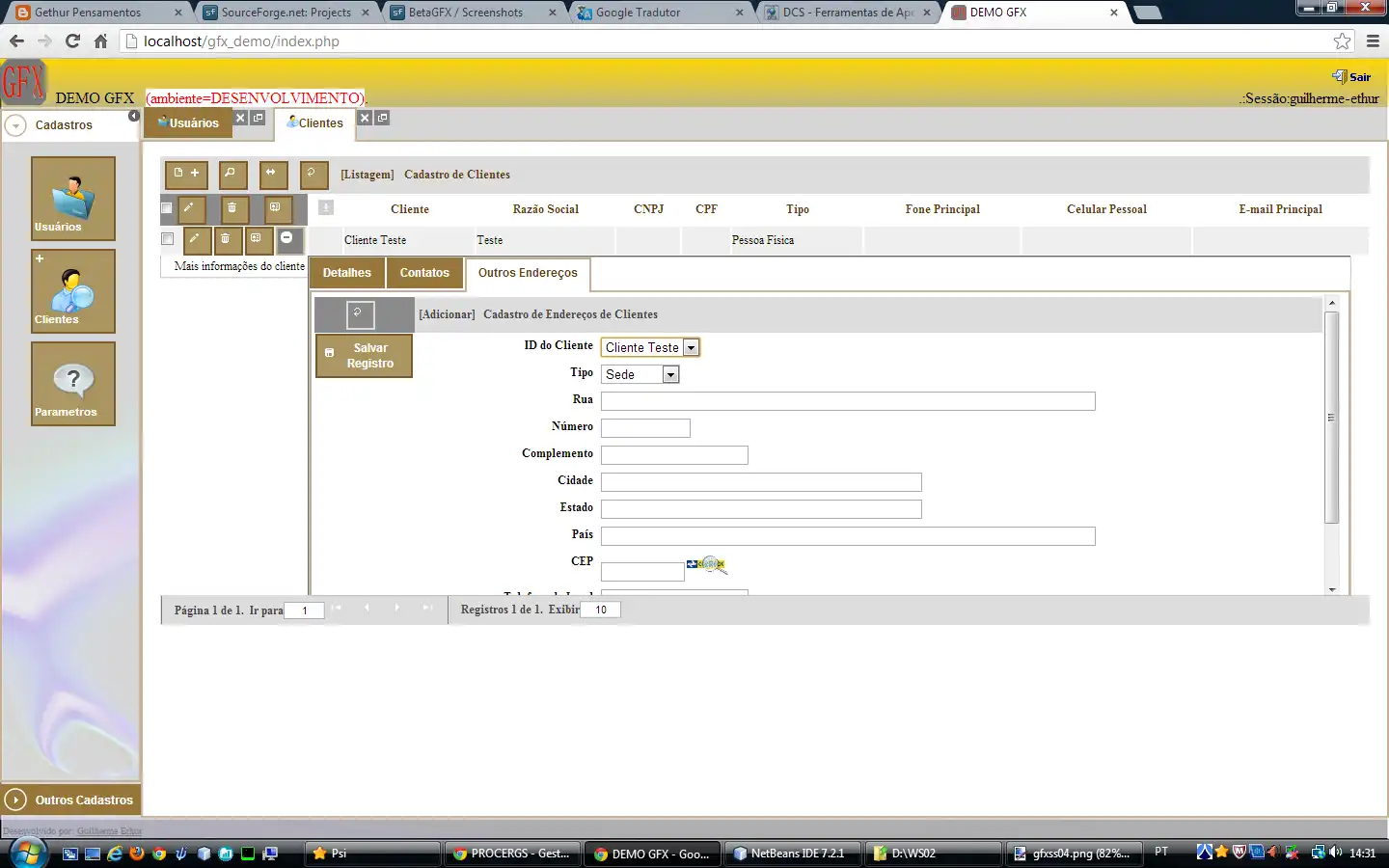Click the pencil edit icon in header row
This screenshot has height=868, width=1389.
(191, 209)
